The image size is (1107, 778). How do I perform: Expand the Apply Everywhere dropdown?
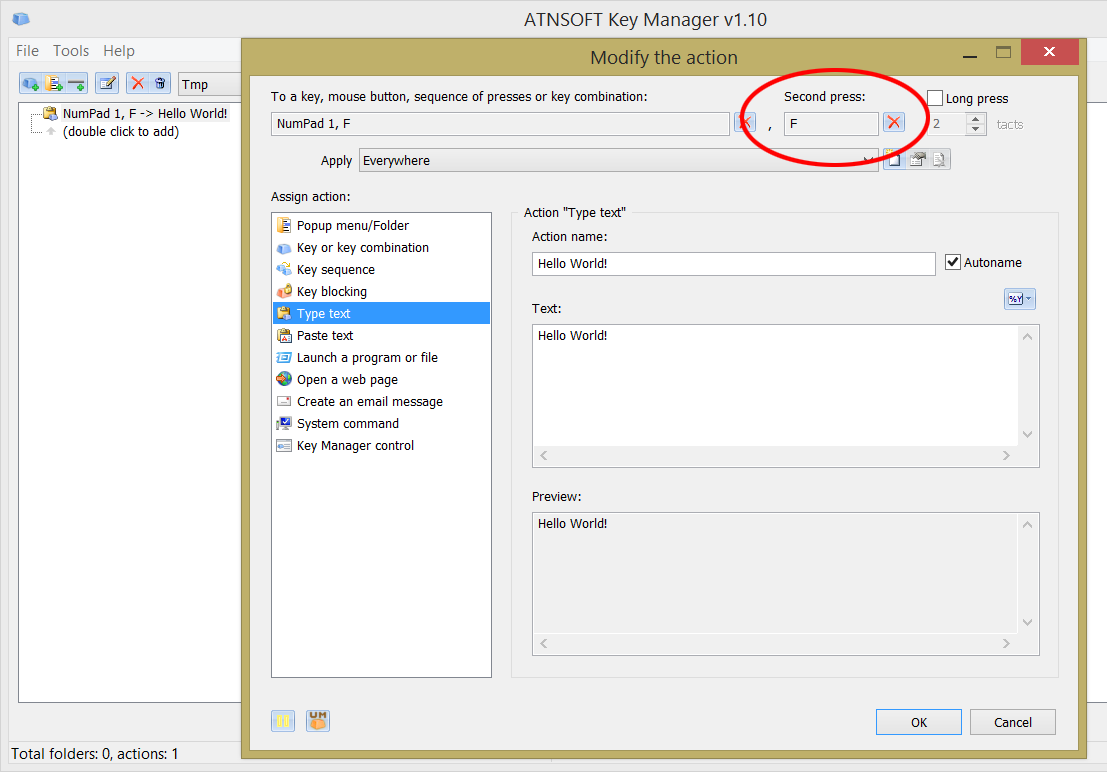868,160
